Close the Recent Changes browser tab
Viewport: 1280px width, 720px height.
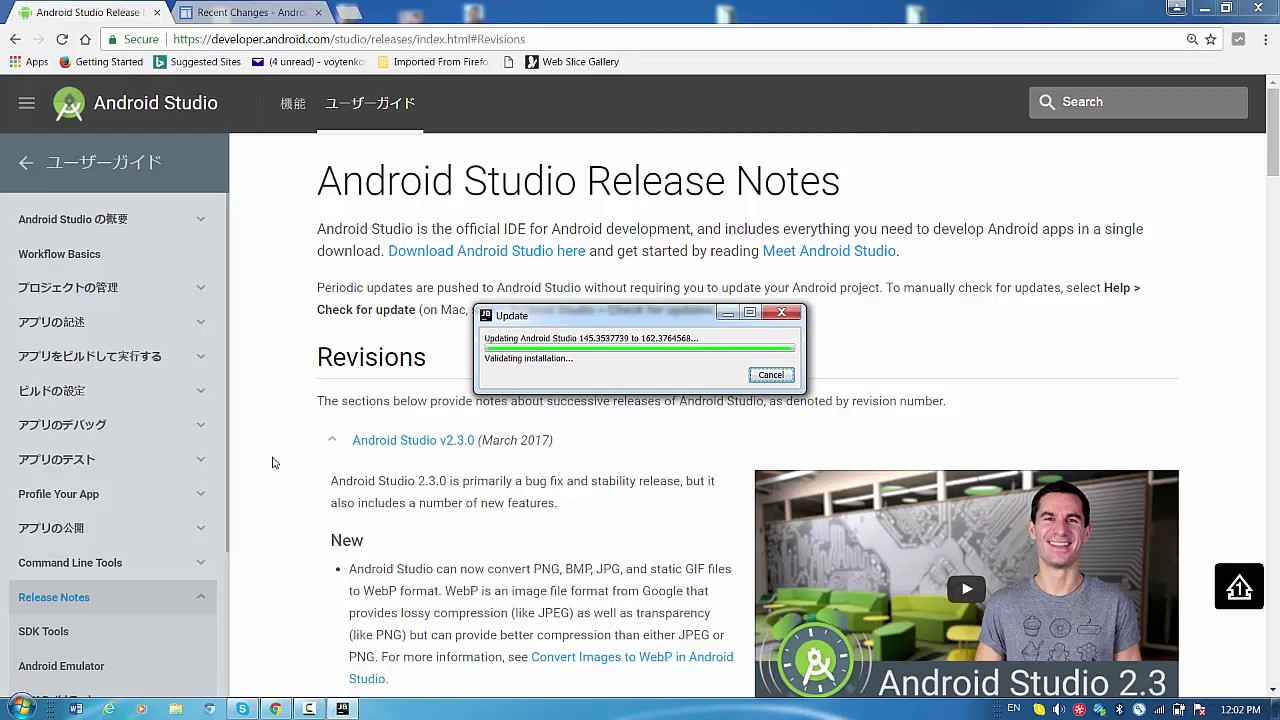pyautogui.click(x=319, y=12)
